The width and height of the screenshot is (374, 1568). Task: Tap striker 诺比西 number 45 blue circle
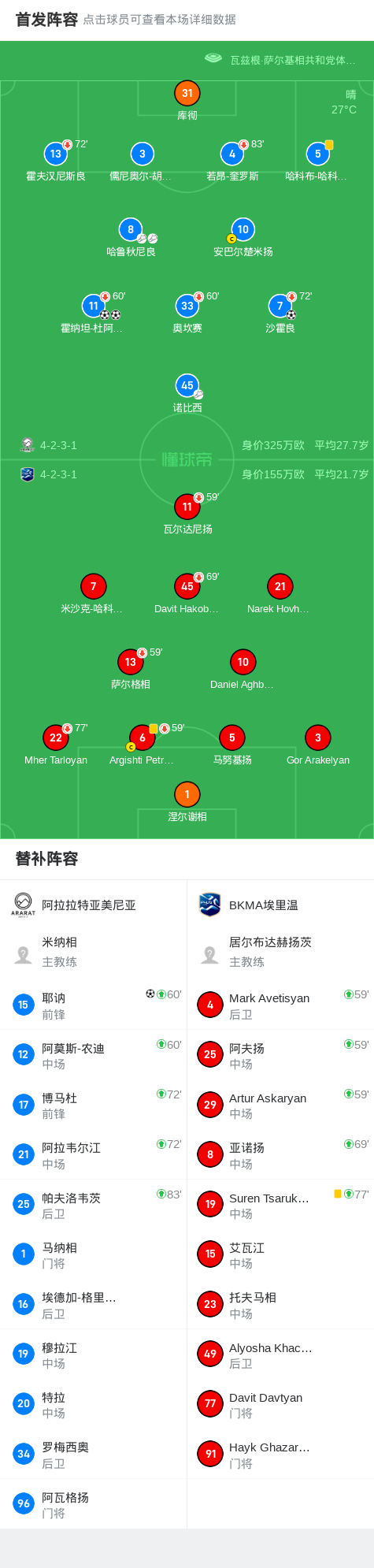tap(187, 385)
